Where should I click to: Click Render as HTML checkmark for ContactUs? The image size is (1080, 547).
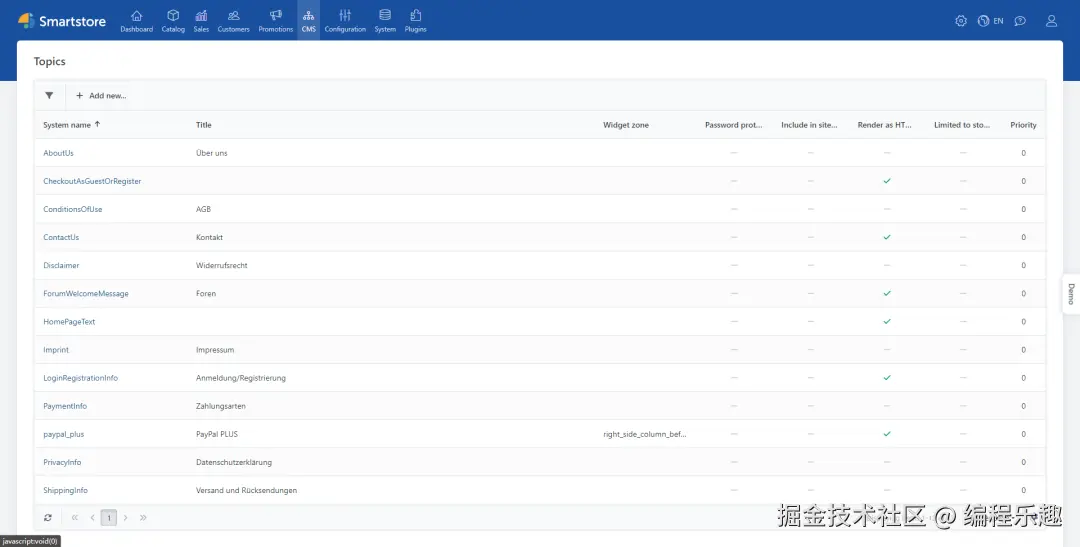pyautogui.click(x=887, y=237)
